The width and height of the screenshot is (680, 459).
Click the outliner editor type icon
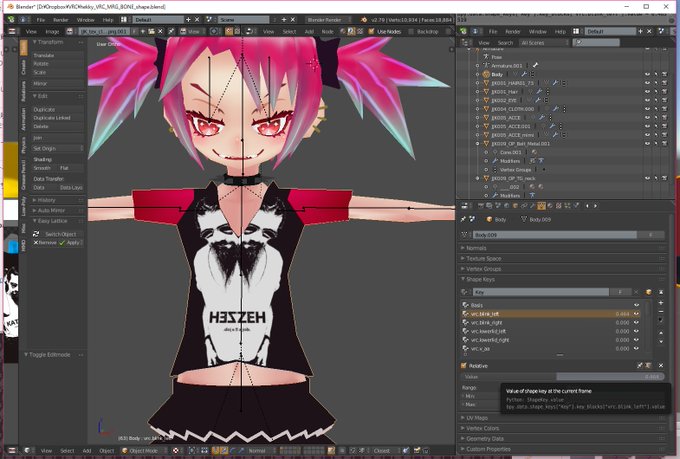tap(465, 43)
